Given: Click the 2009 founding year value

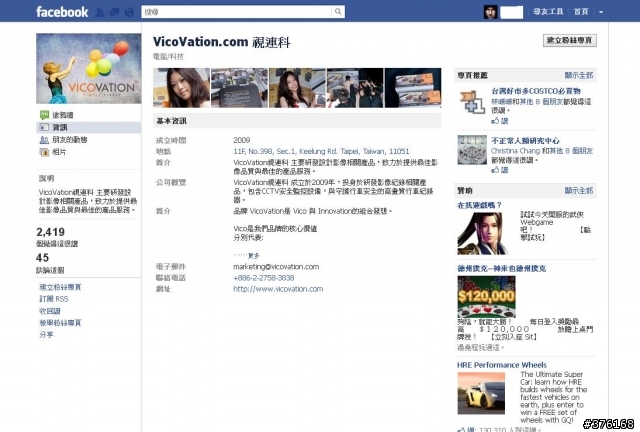Looking at the screenshot, I should click(242, 140).
